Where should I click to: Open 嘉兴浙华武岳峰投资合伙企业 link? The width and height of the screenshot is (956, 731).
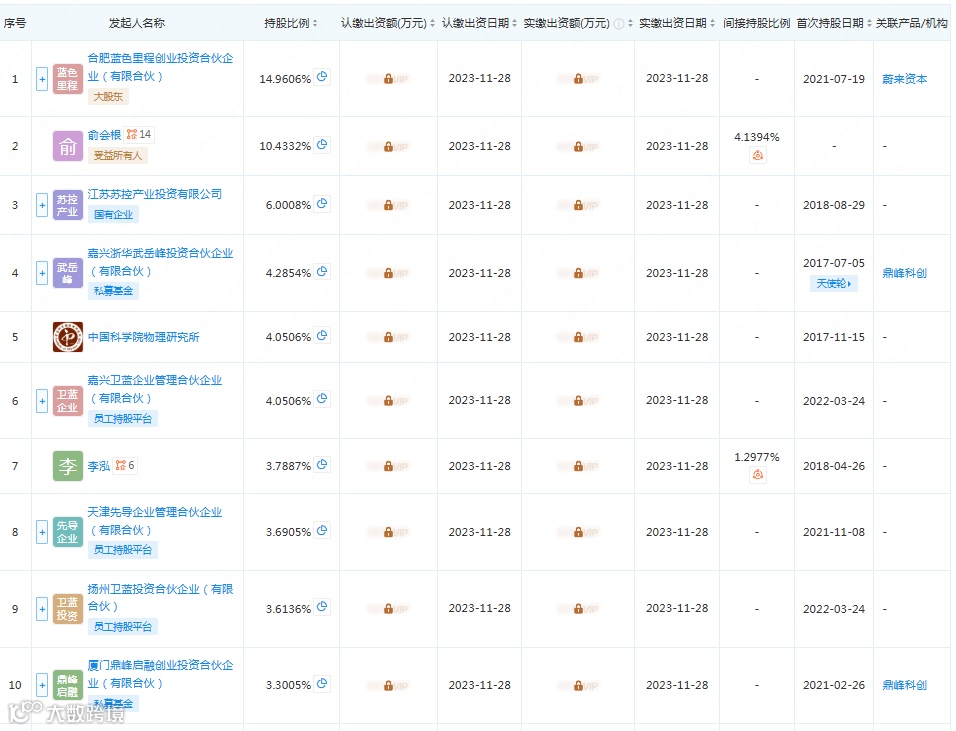coord(160,262)
